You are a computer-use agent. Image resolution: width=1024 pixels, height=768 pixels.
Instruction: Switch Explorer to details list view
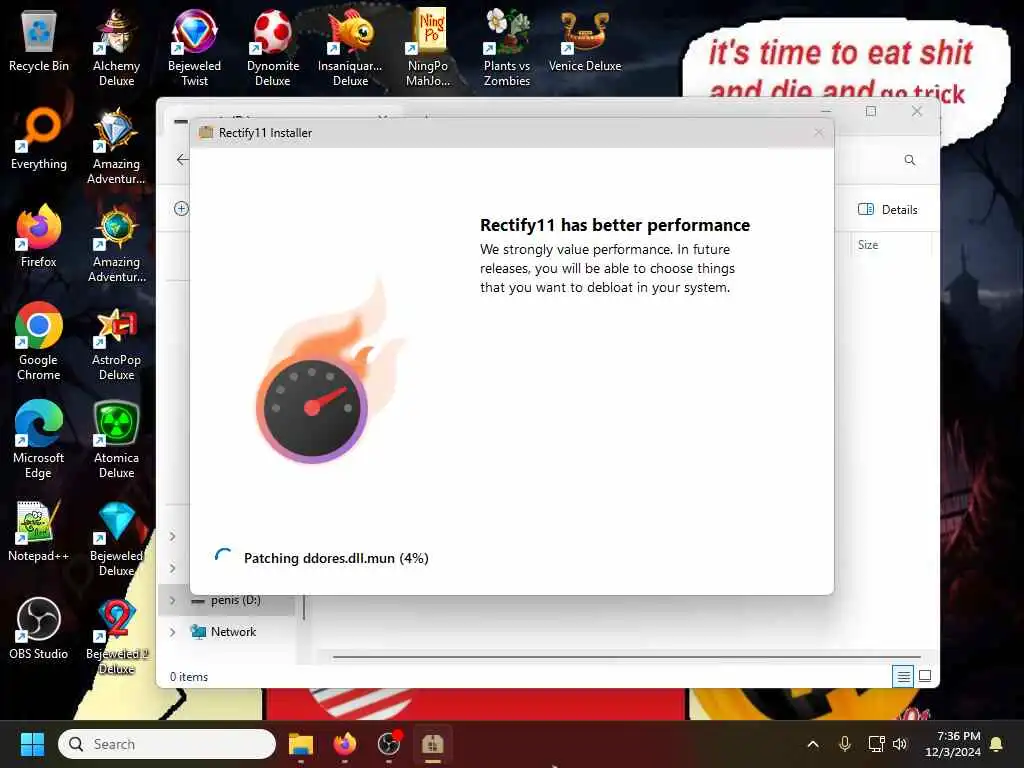click(903, 677)
